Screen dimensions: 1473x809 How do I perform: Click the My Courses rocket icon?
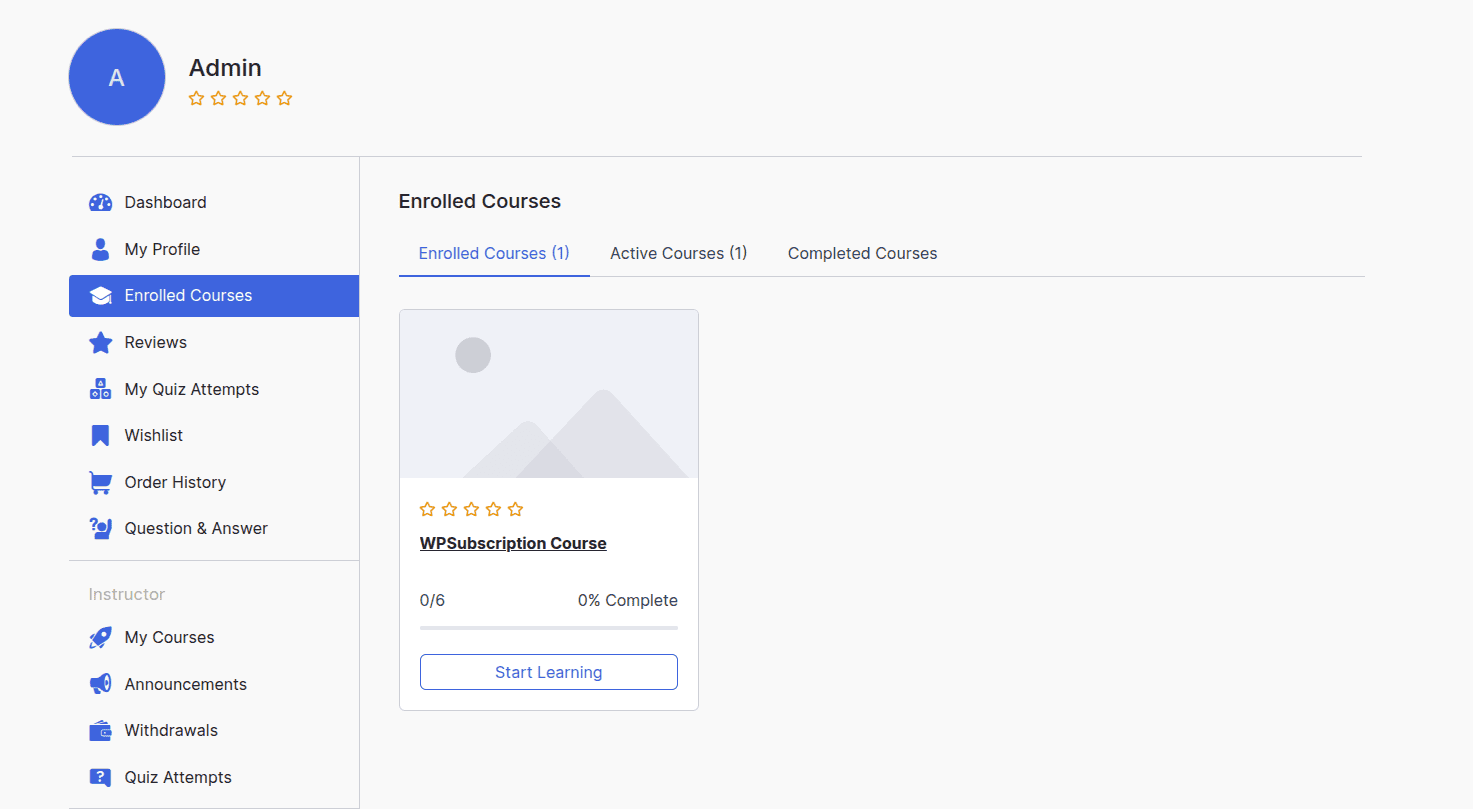(100, 638)
